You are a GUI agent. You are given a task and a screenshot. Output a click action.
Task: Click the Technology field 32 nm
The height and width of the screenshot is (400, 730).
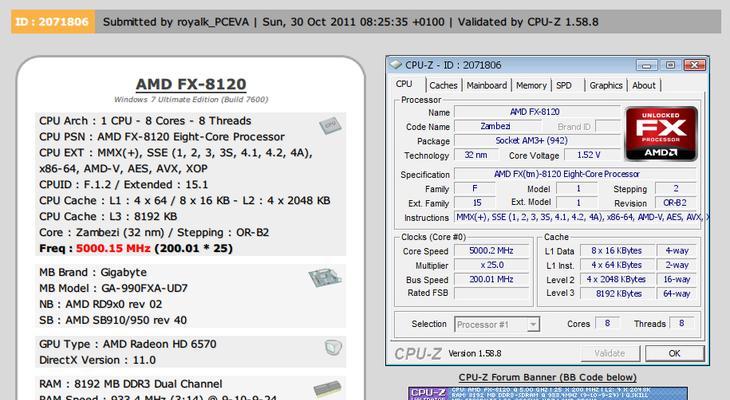coord(476,155)
